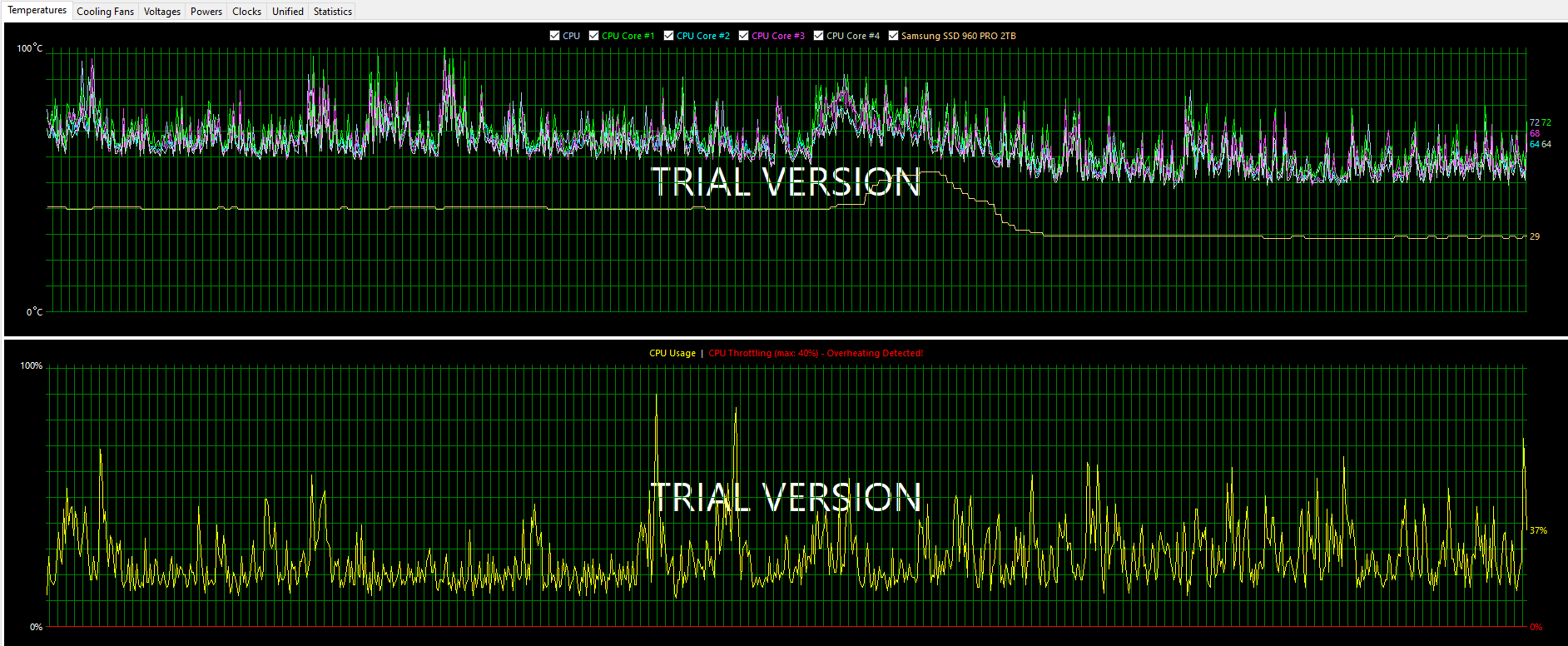Toggle the CPU Core #1 checkbox
This screenshot has width=1568, height=646.
593,36
